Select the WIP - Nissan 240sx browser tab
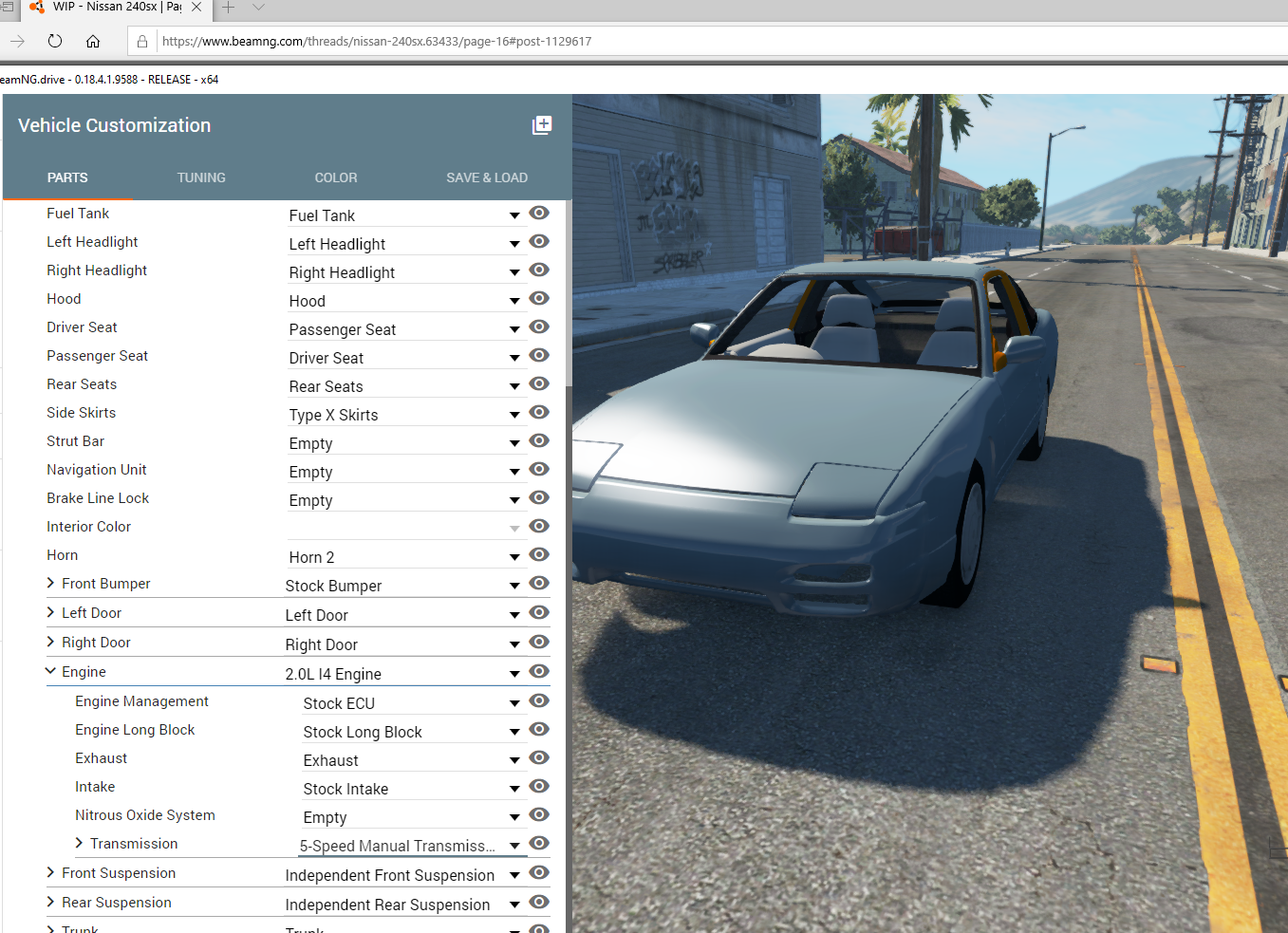This screenshot has height=933, width=1288. 116,8
